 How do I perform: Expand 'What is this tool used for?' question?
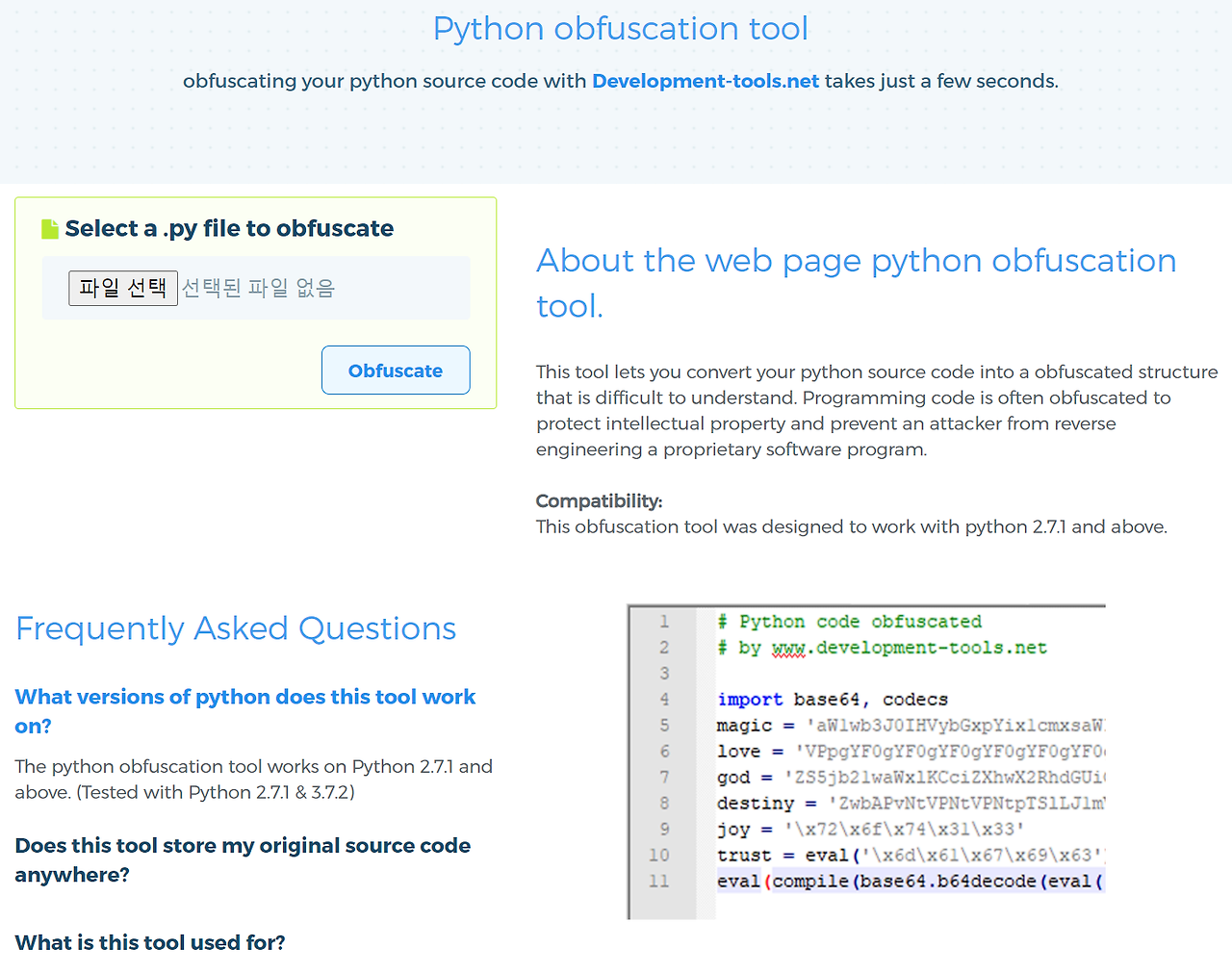pos(150,943)
